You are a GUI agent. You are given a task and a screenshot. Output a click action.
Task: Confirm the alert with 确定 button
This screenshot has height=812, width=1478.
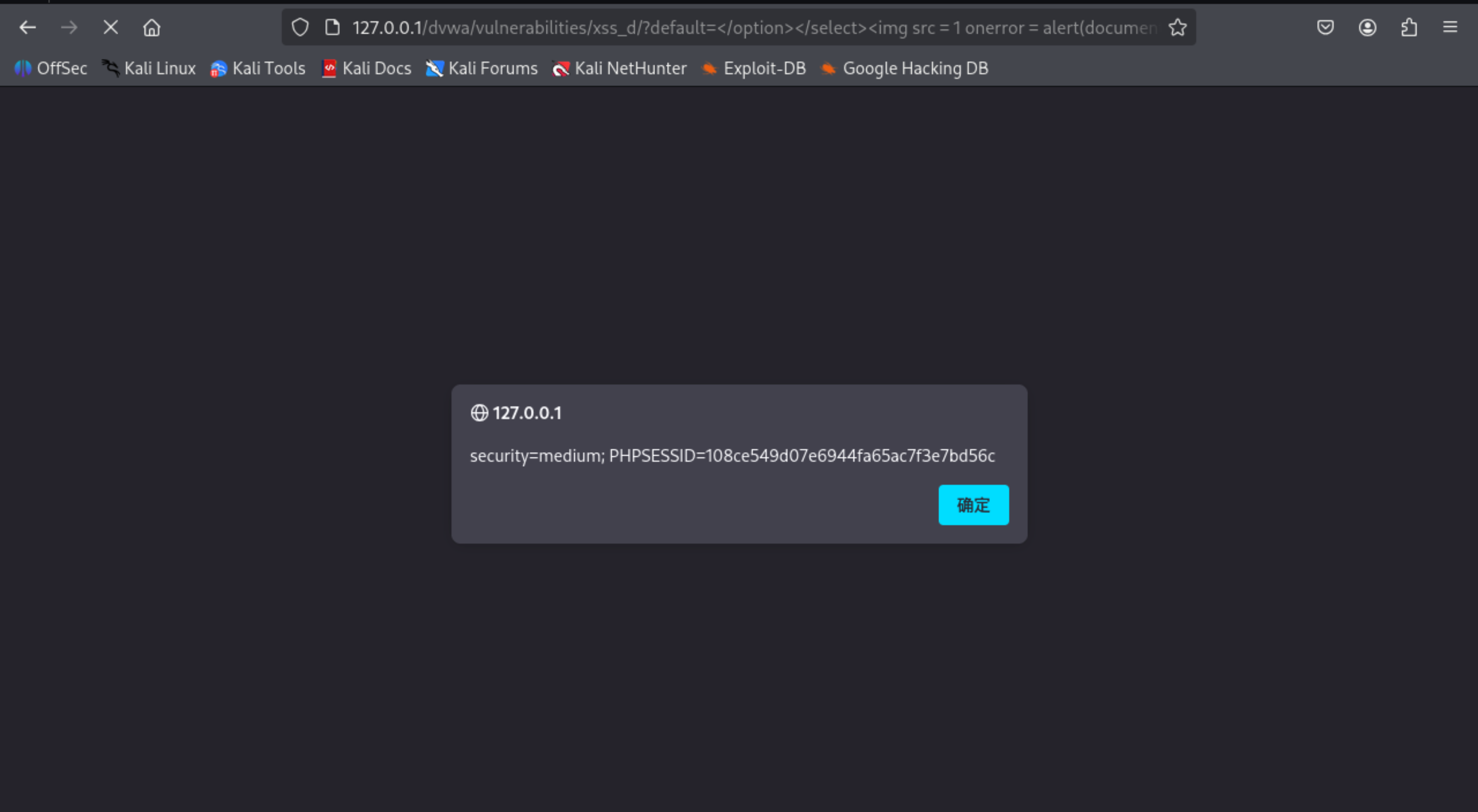pos(973,505)
